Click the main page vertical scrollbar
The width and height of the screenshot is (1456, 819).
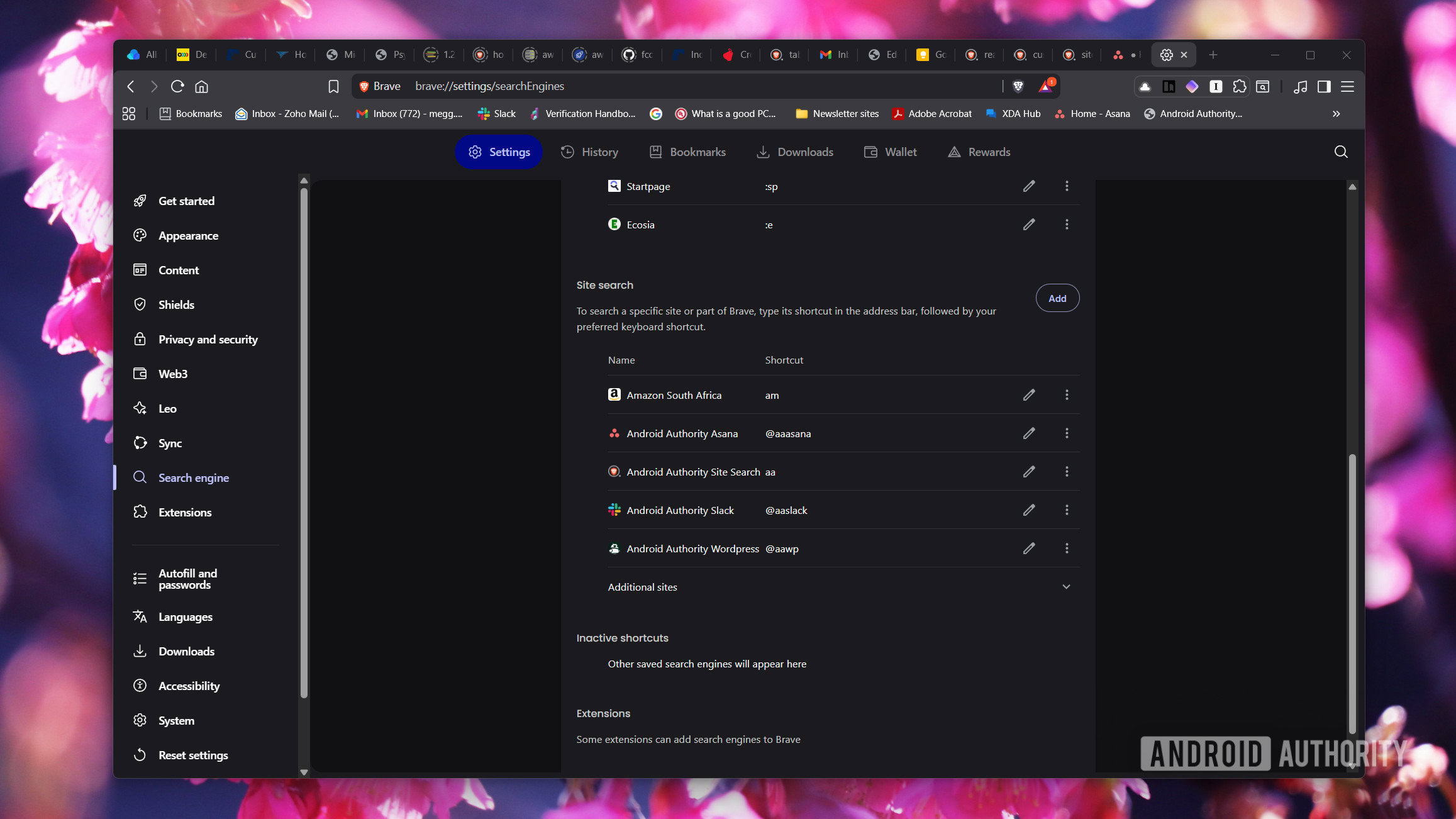(x=1352, y=591)
